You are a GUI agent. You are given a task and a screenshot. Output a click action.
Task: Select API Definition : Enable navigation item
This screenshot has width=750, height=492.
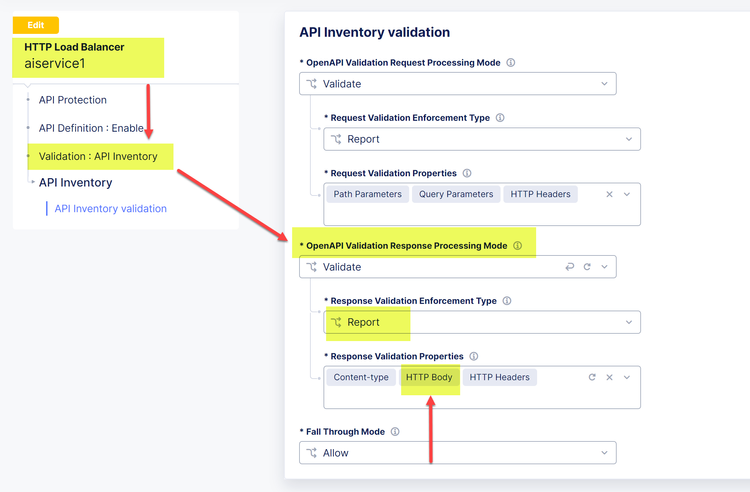coord(91,128)
